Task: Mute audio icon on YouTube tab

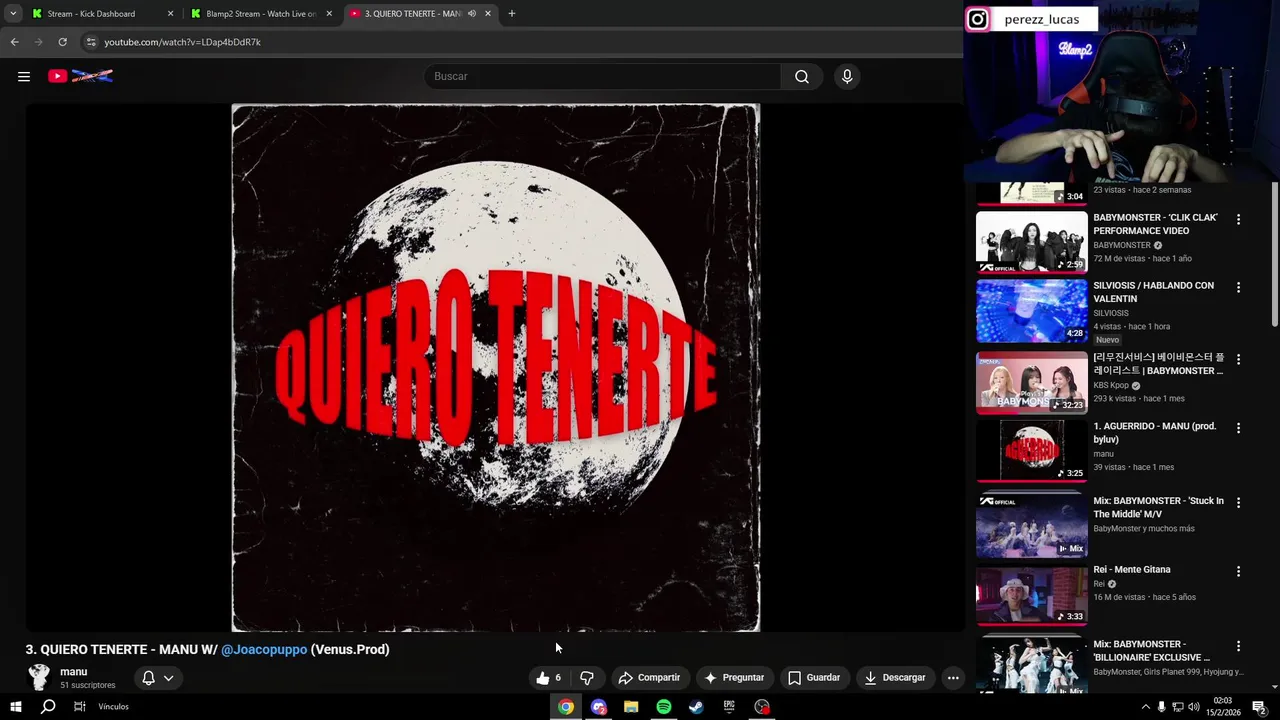Action: tap(472, 14)
